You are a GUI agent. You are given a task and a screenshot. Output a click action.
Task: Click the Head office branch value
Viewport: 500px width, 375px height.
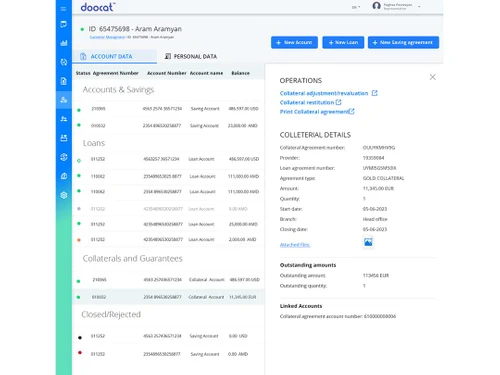pyautogui.click(x=375, y=219)
